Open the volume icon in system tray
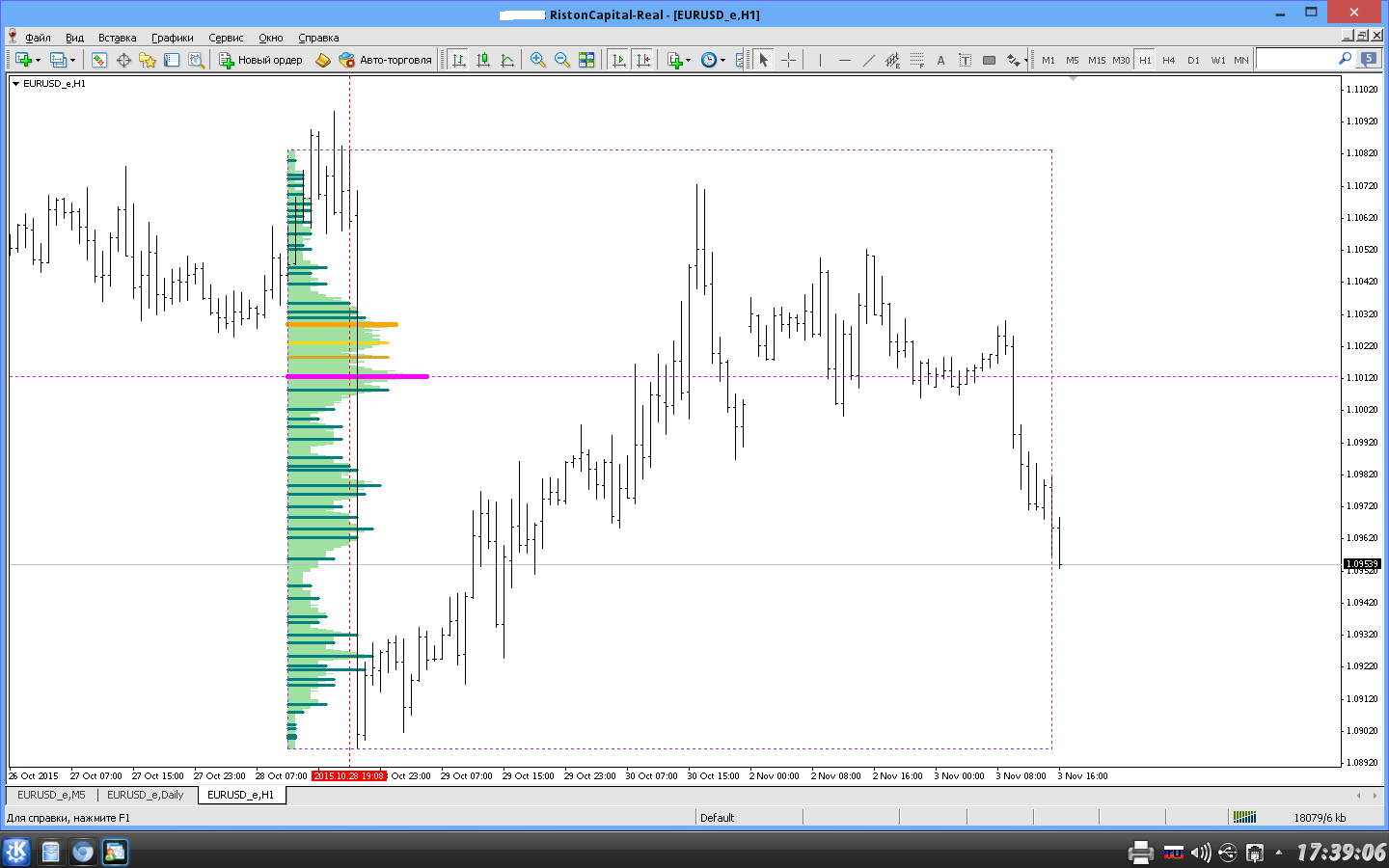 point(1200,853)
